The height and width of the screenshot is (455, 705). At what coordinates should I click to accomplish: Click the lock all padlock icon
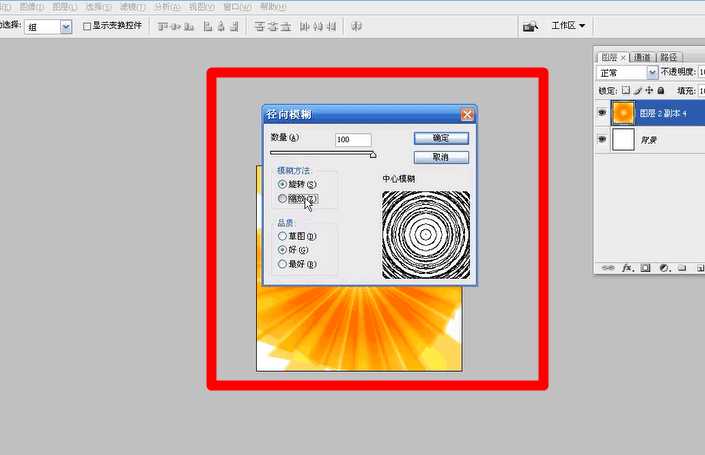point(659,90)
